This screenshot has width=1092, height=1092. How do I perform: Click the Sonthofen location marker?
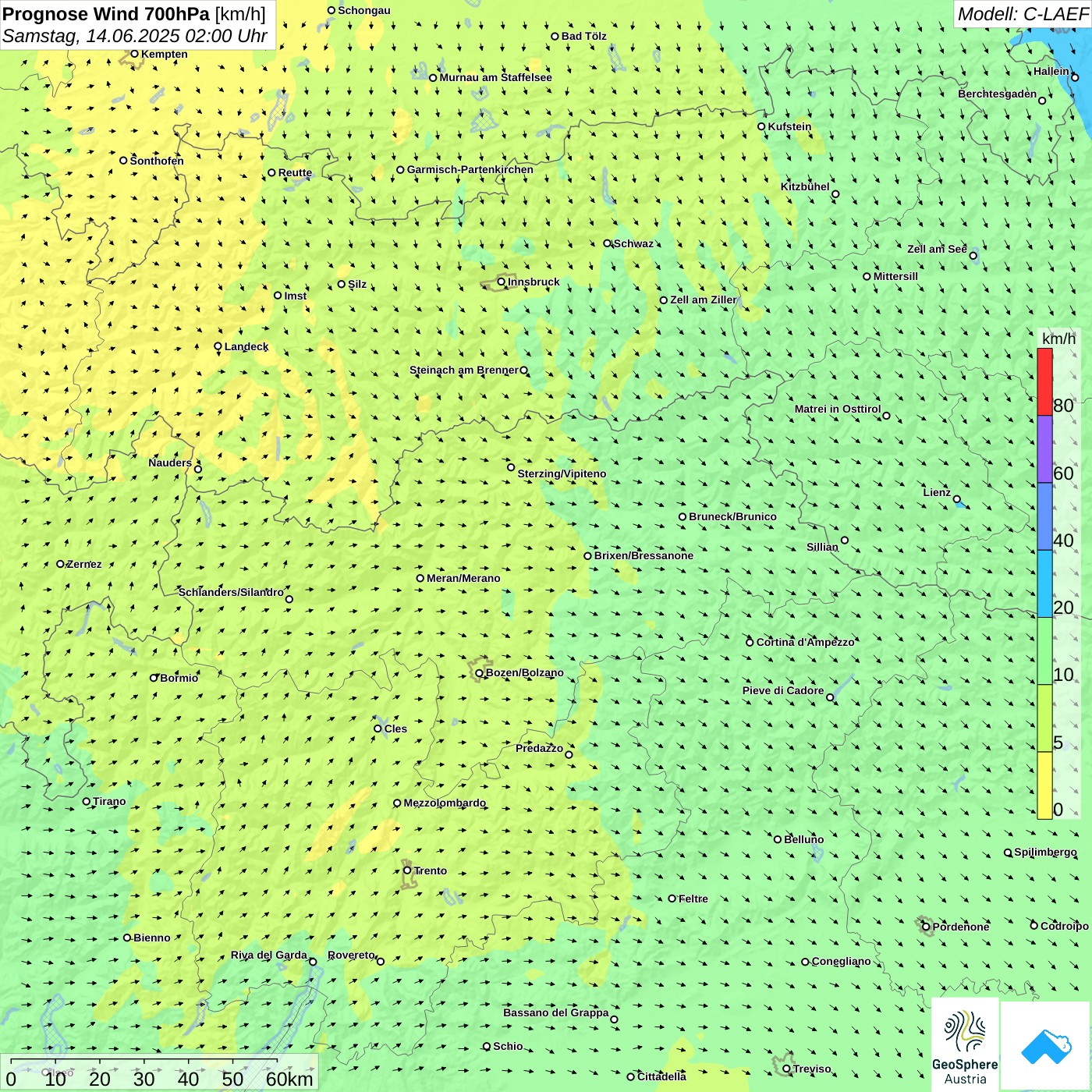pos(123,161)
